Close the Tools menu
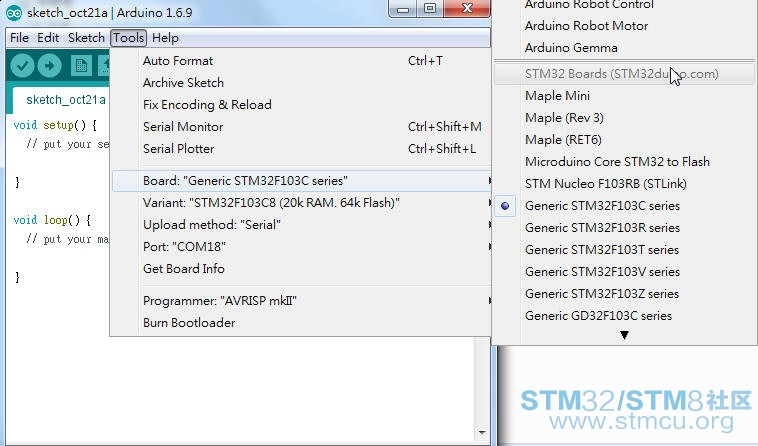The height and width of the screenshot is (446, 758). pyautogui.click(x=128, y=38)
